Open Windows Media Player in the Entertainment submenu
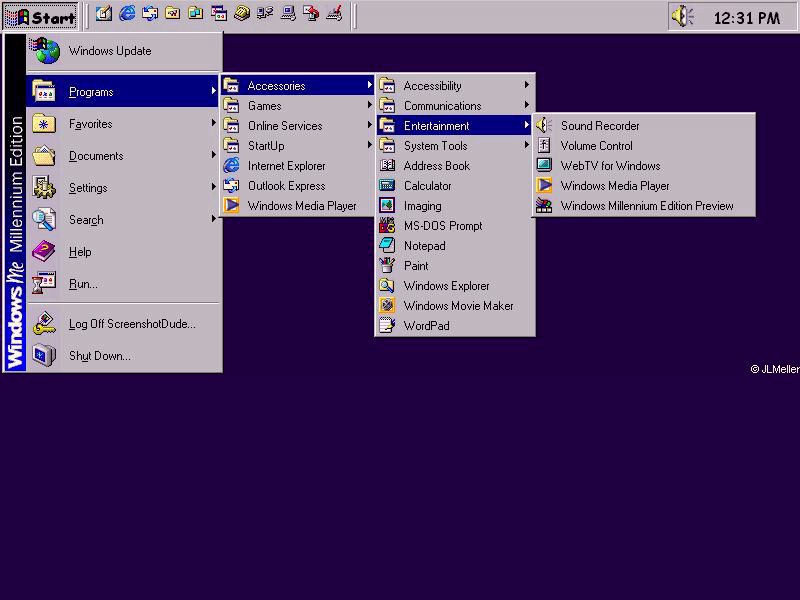Screen dimensions: 800x600 click(x=643, y=185)
